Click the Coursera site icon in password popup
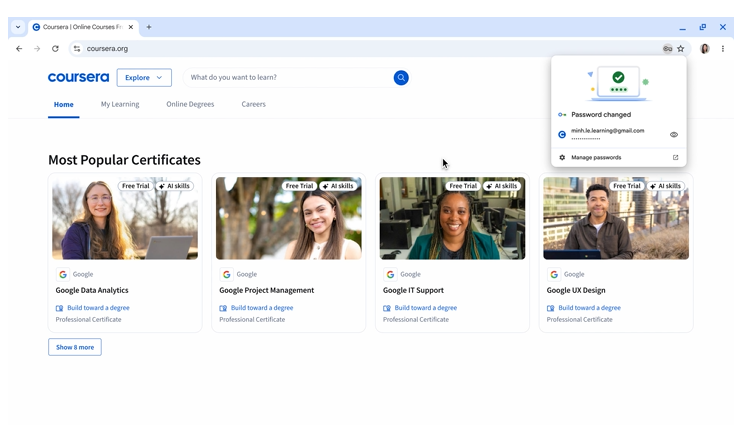 (562, 134)
